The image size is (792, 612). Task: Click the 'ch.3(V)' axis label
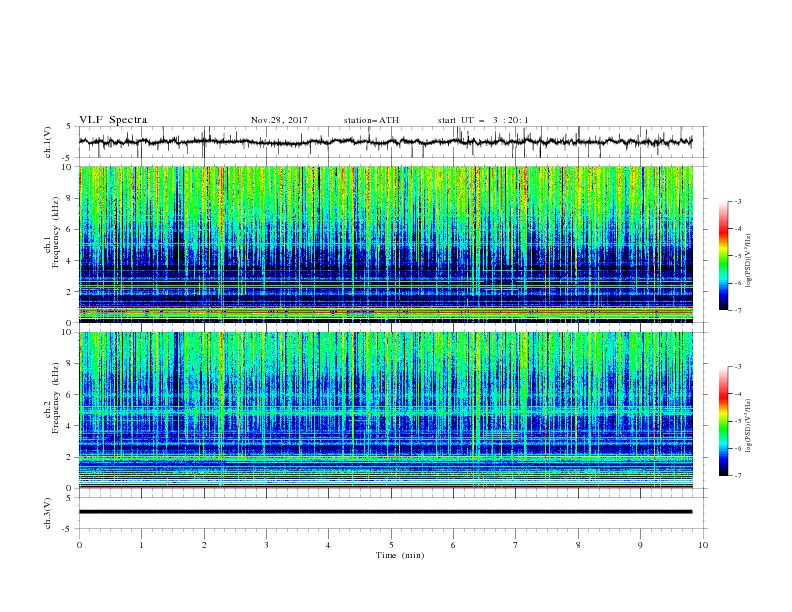48,514
